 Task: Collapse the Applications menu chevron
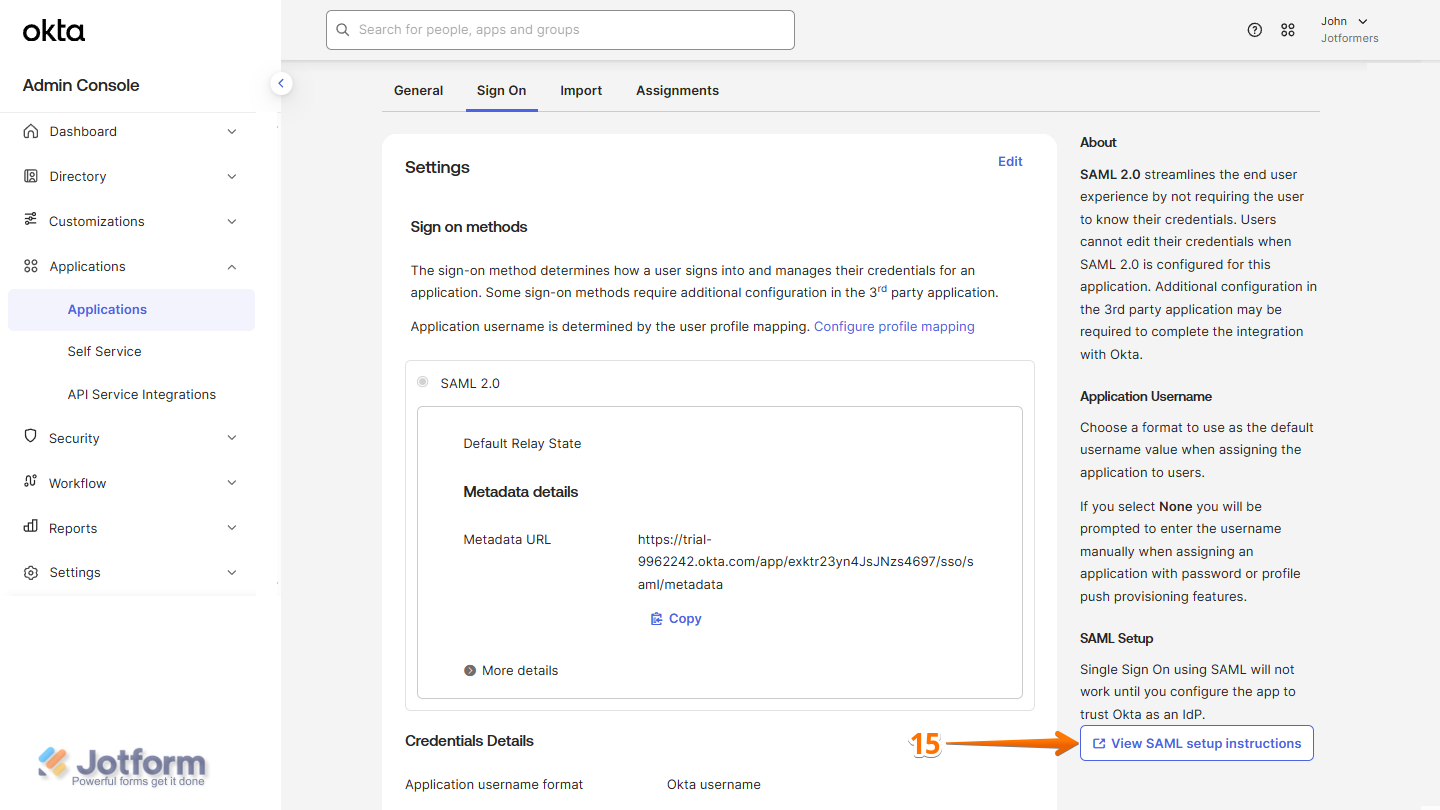coord(232,266)
